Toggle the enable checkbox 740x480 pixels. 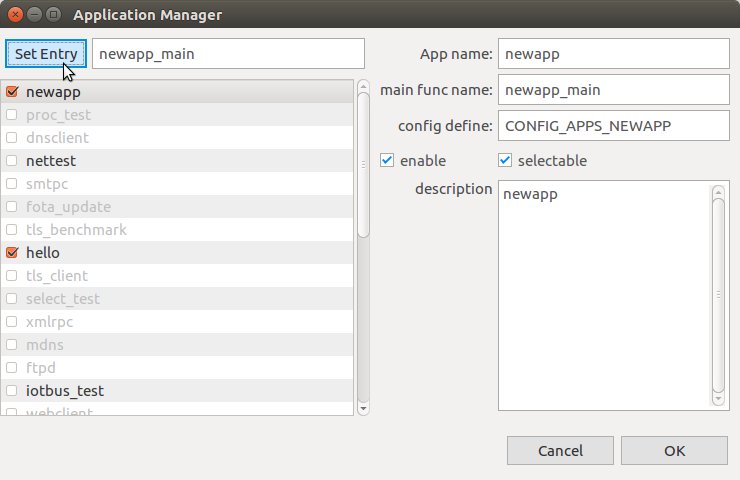(x=387, y=161)
